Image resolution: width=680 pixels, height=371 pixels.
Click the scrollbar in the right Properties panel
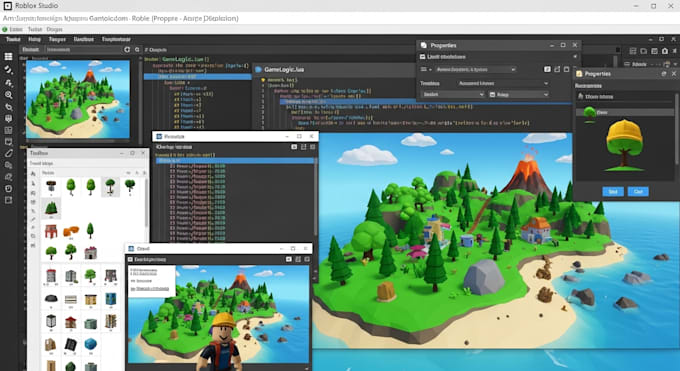coord(677,128)
